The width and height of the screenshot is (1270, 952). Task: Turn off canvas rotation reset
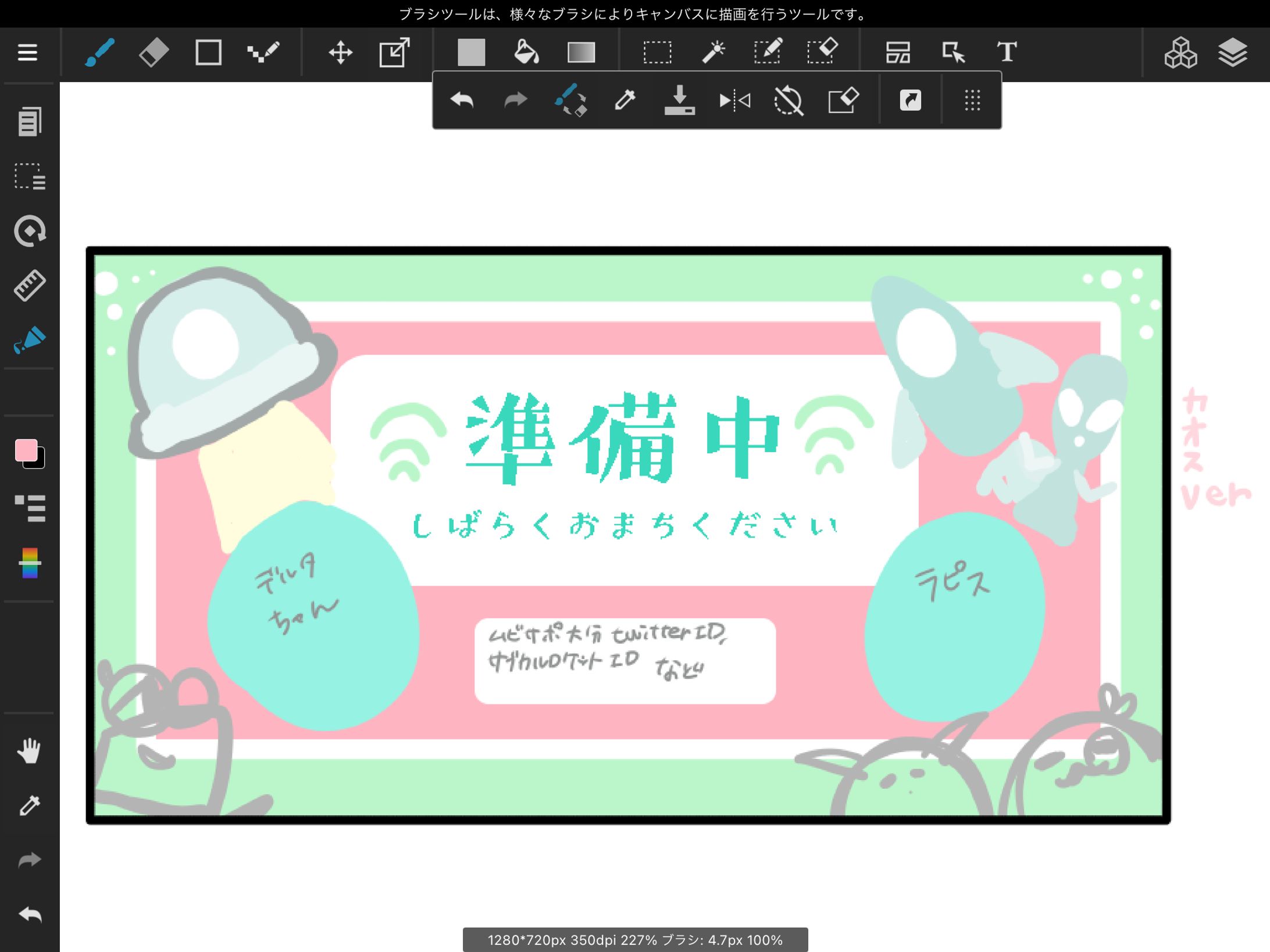click(789, 101)
